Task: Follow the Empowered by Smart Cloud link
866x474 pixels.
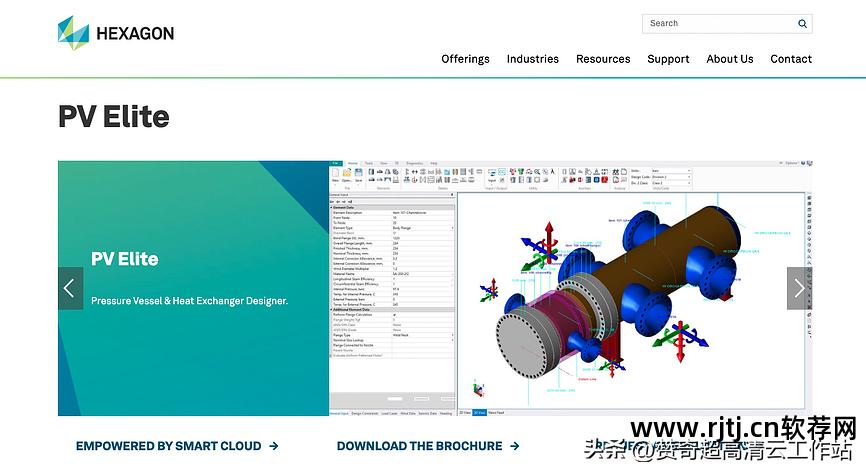Action: (x=177, y=446)
